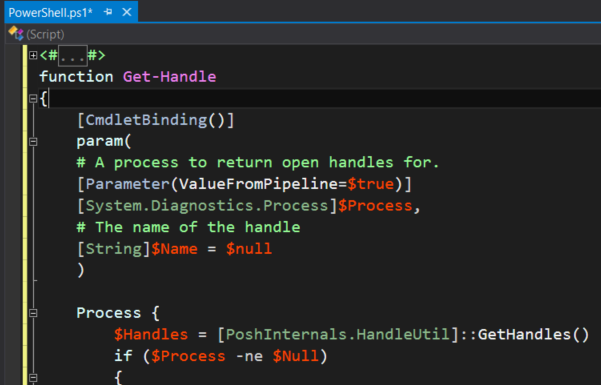Image resolution: width=601 pixels, height=385 pixels.
Task: Click the [CmdletBinding()] attribute
Action: [155, 120]
